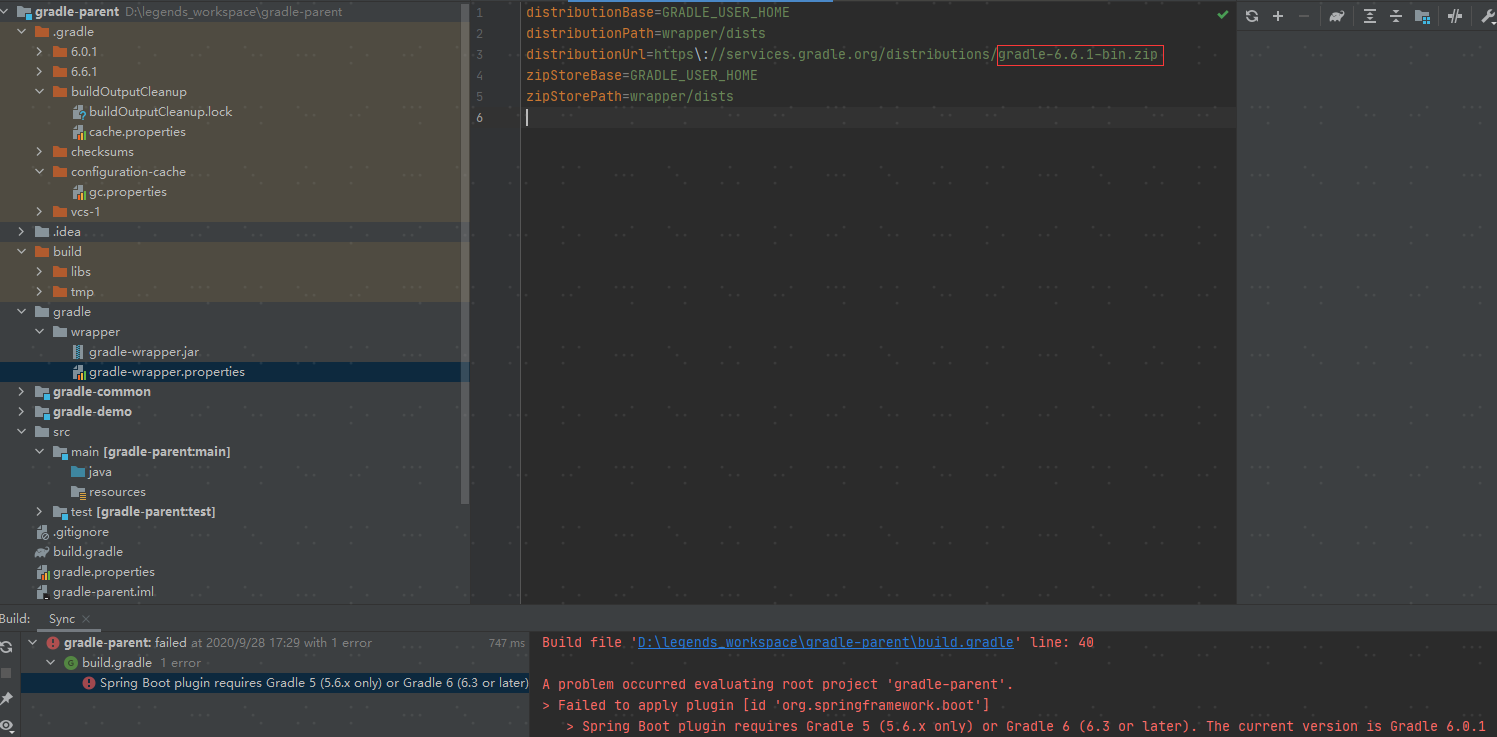Collapse build.gradle 1 error node
This screenshot has height=737, width=1497.
click(51, 663)
